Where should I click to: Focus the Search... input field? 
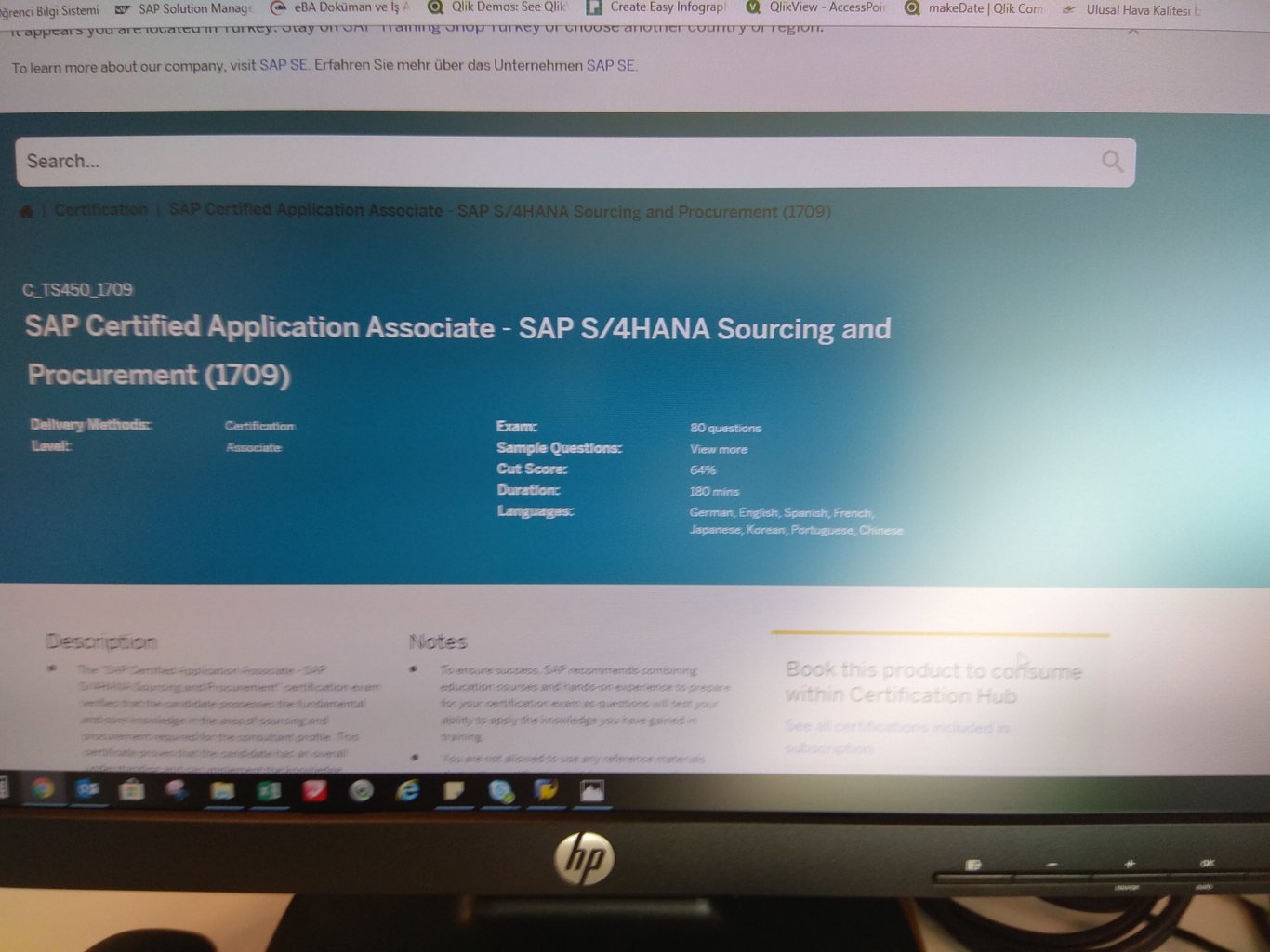click(x=575, y=162)
